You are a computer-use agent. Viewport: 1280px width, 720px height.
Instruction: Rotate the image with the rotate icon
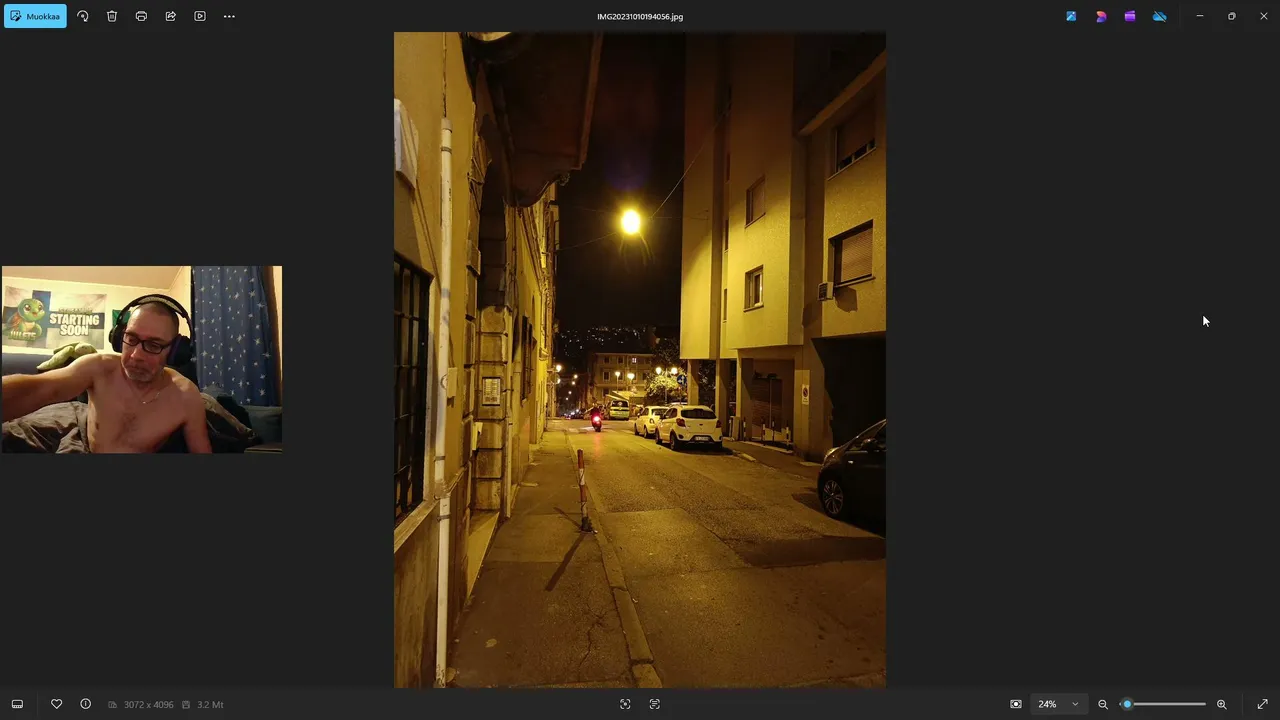pos(83,16)
